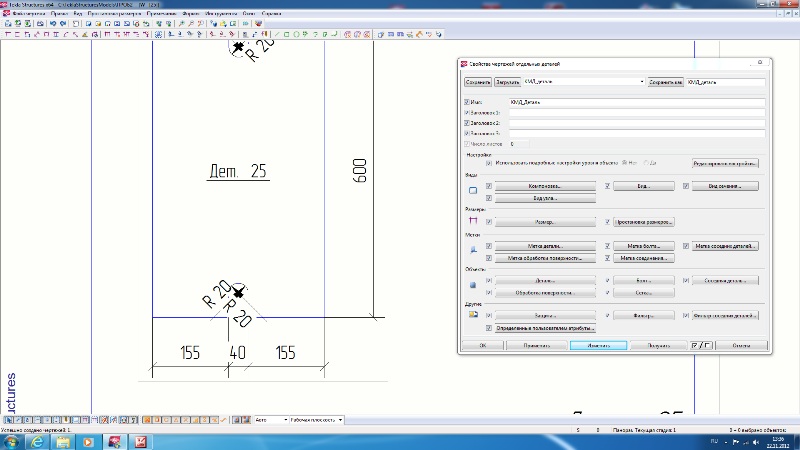
Task: Open the Рабочая плоскость dropdown
Action: [341, 420]
